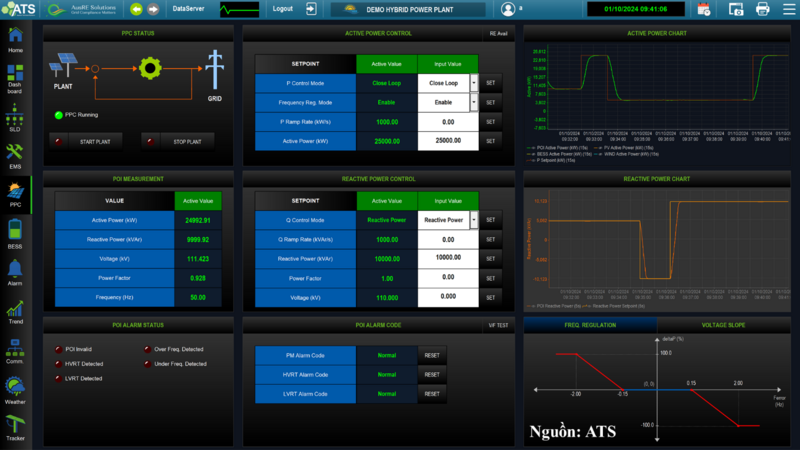Click the Logout text
Viewport: 800px width, 450px height.
point(283,9)
